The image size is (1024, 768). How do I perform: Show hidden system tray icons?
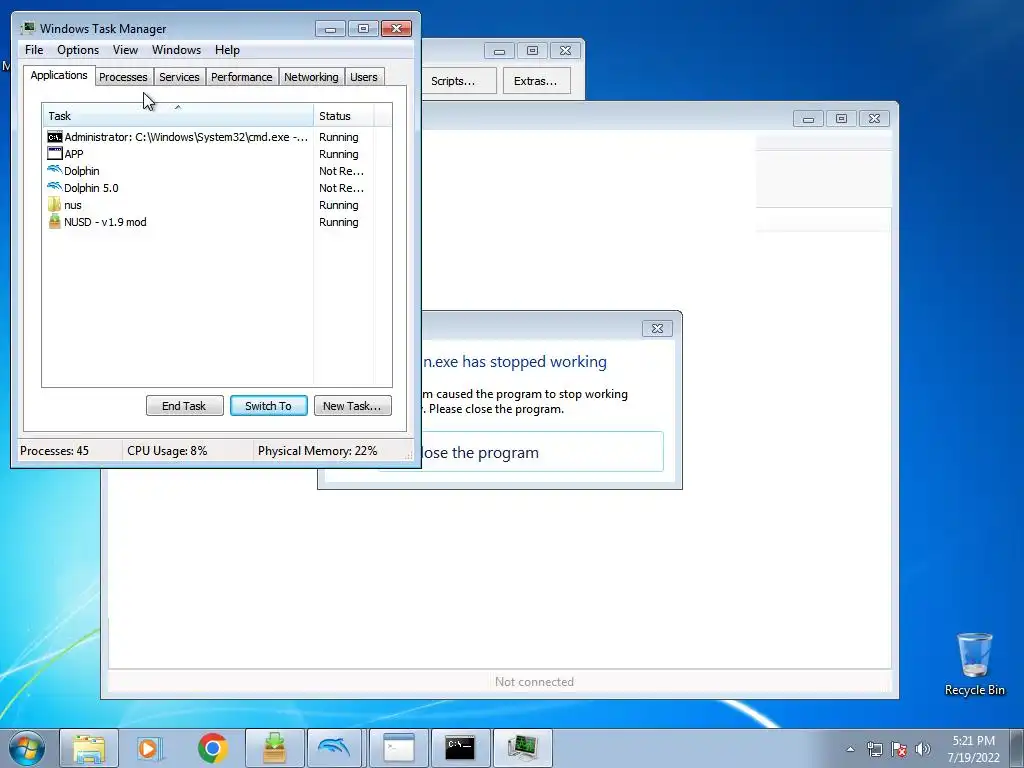click(x=850, y=749)
